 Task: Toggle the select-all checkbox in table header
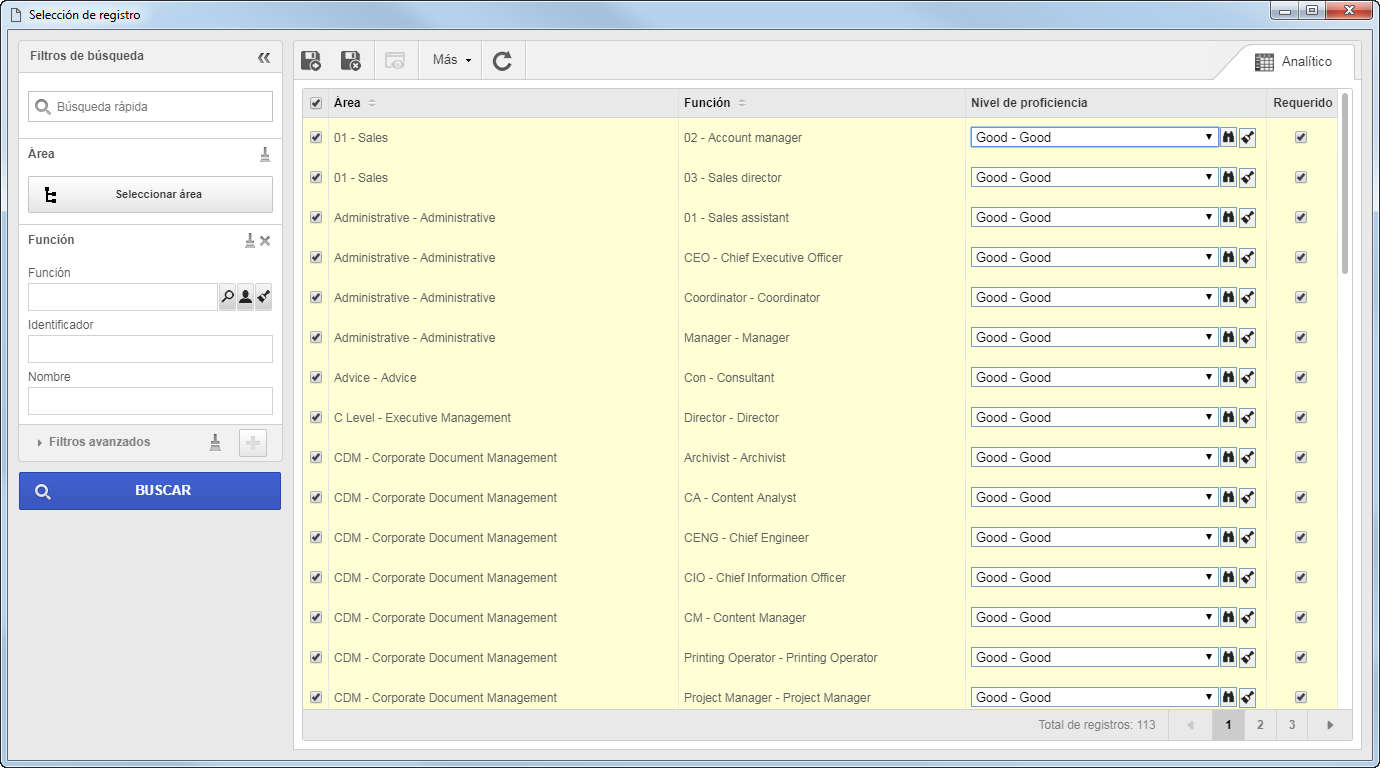coord(316,103)
